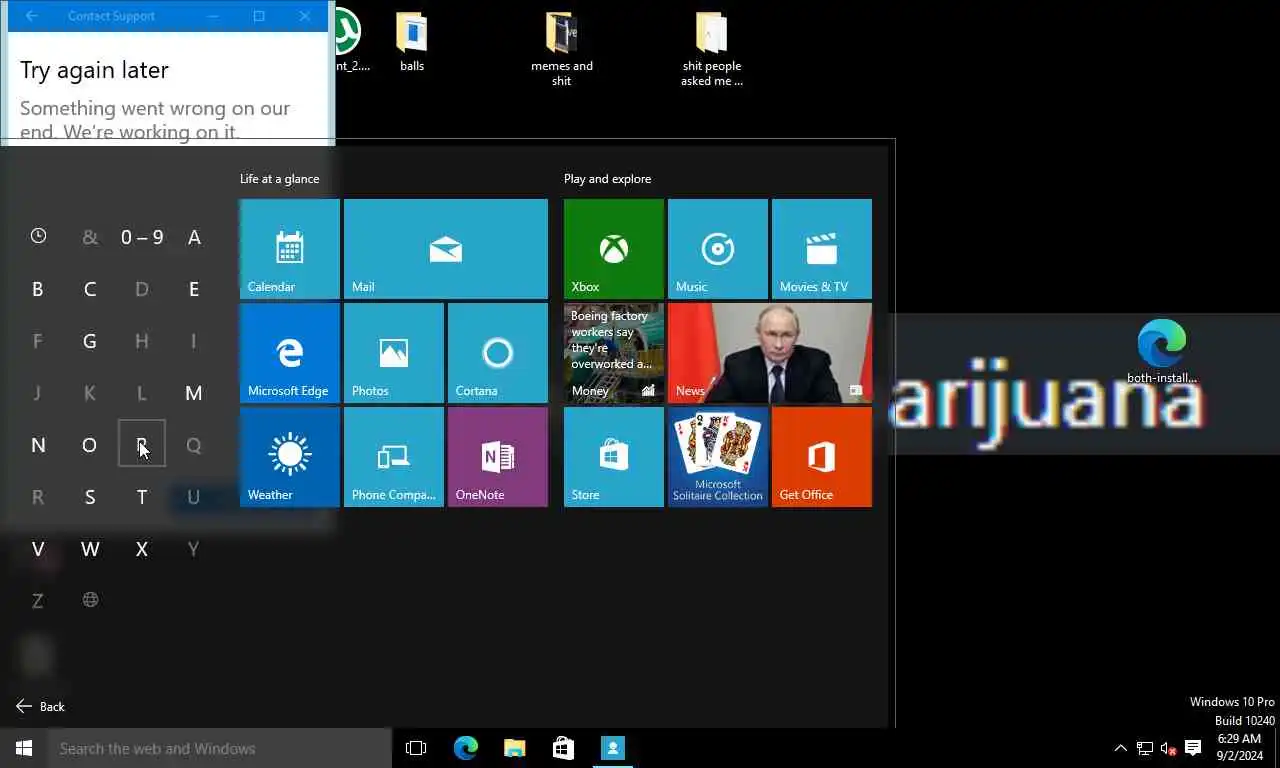The width and height of the screenshot is (1280, 768).
Task: Open the Music tile
Action: (718, 249)
